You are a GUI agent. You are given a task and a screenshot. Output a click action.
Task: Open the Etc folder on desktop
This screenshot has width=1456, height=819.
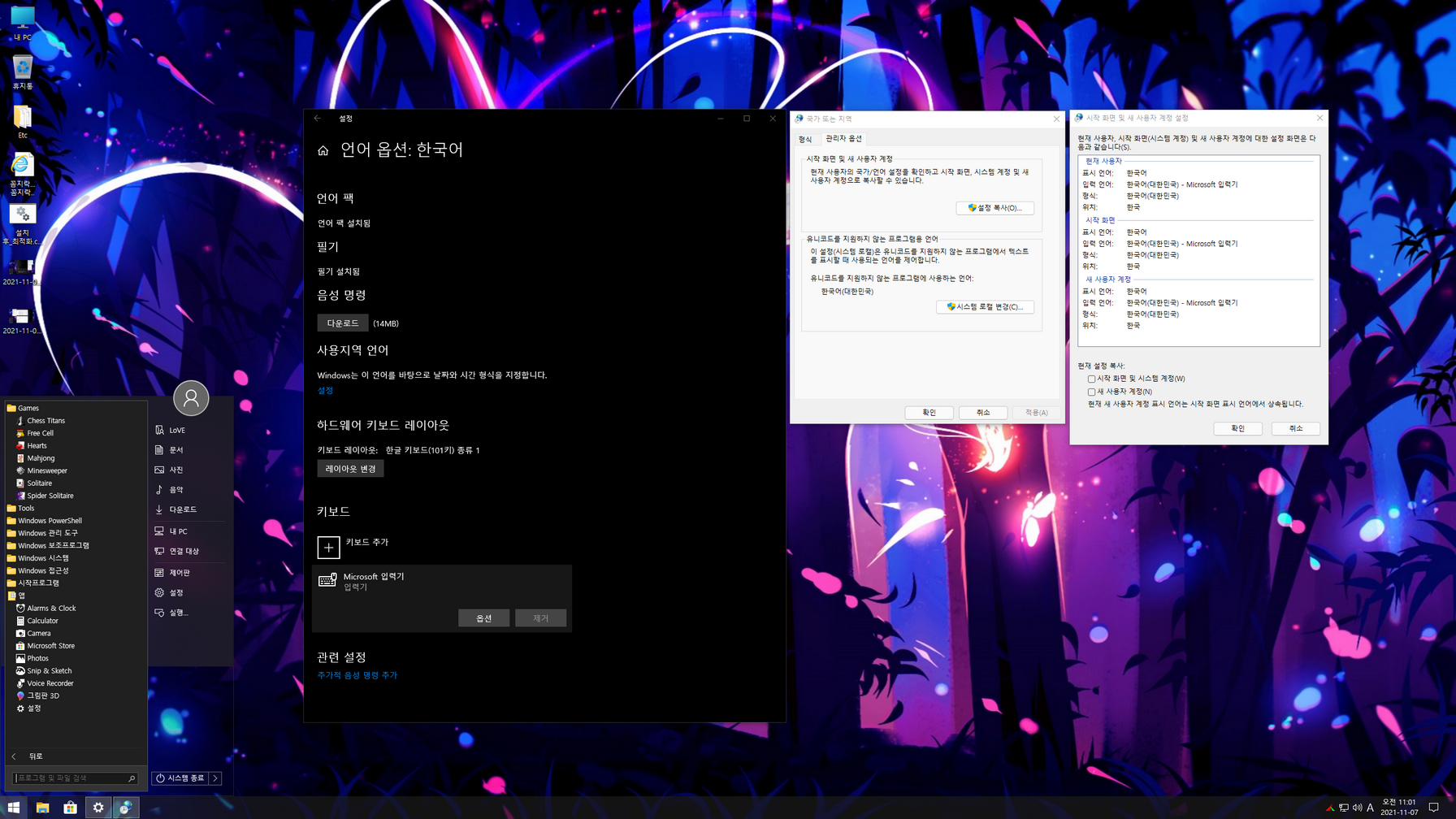pyautogui.click(x=22, y=122)
